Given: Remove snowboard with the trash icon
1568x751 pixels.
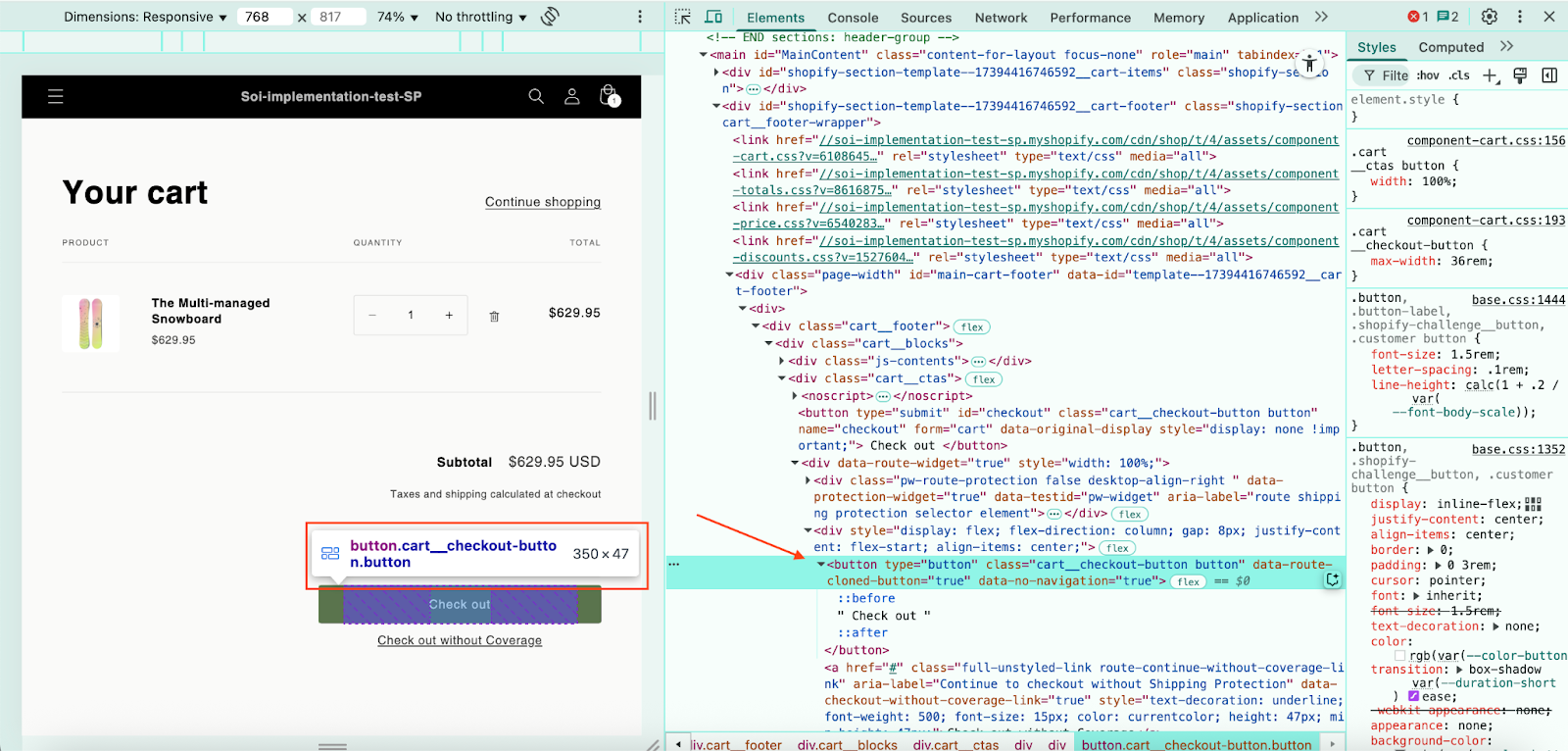Looking at the screenshot, I should 494,316.
